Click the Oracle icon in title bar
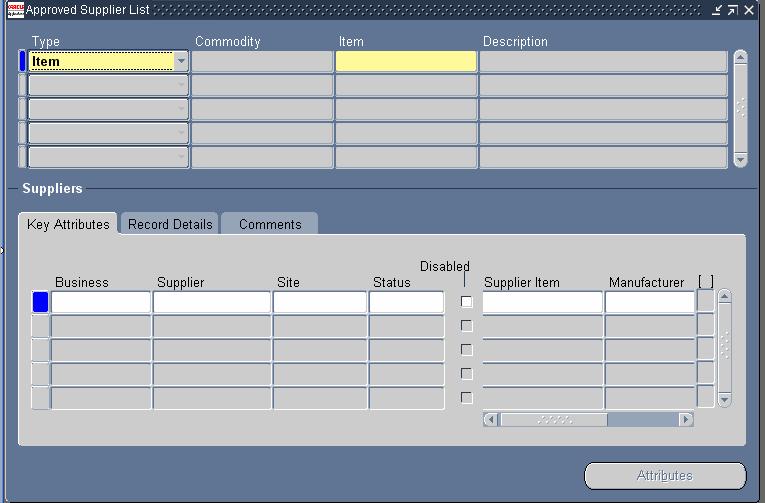The height and width of the screenshot is (503, 765). (15, 9)
